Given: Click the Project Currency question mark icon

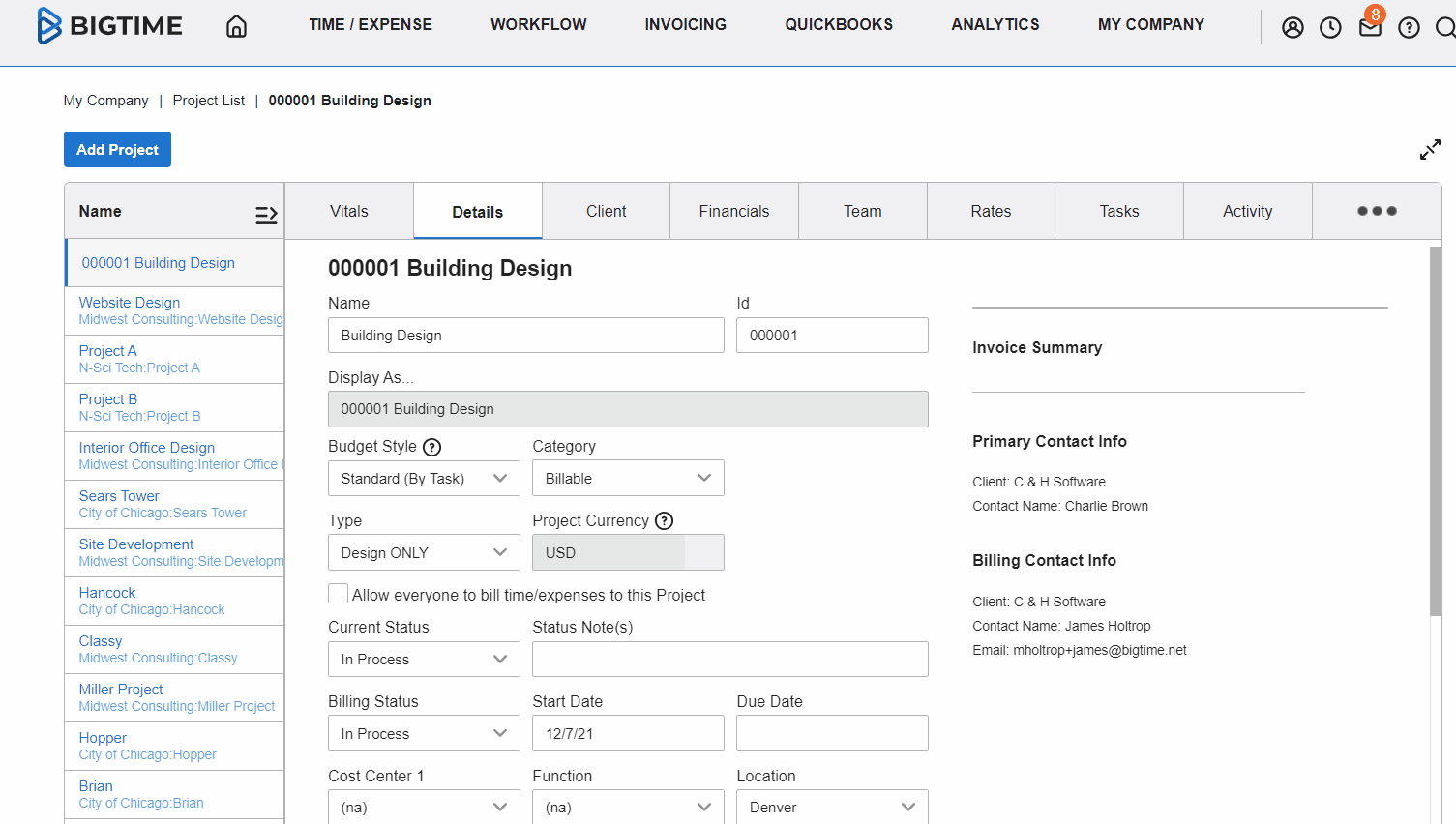Looking at the screenshot, I should point(664,520).
